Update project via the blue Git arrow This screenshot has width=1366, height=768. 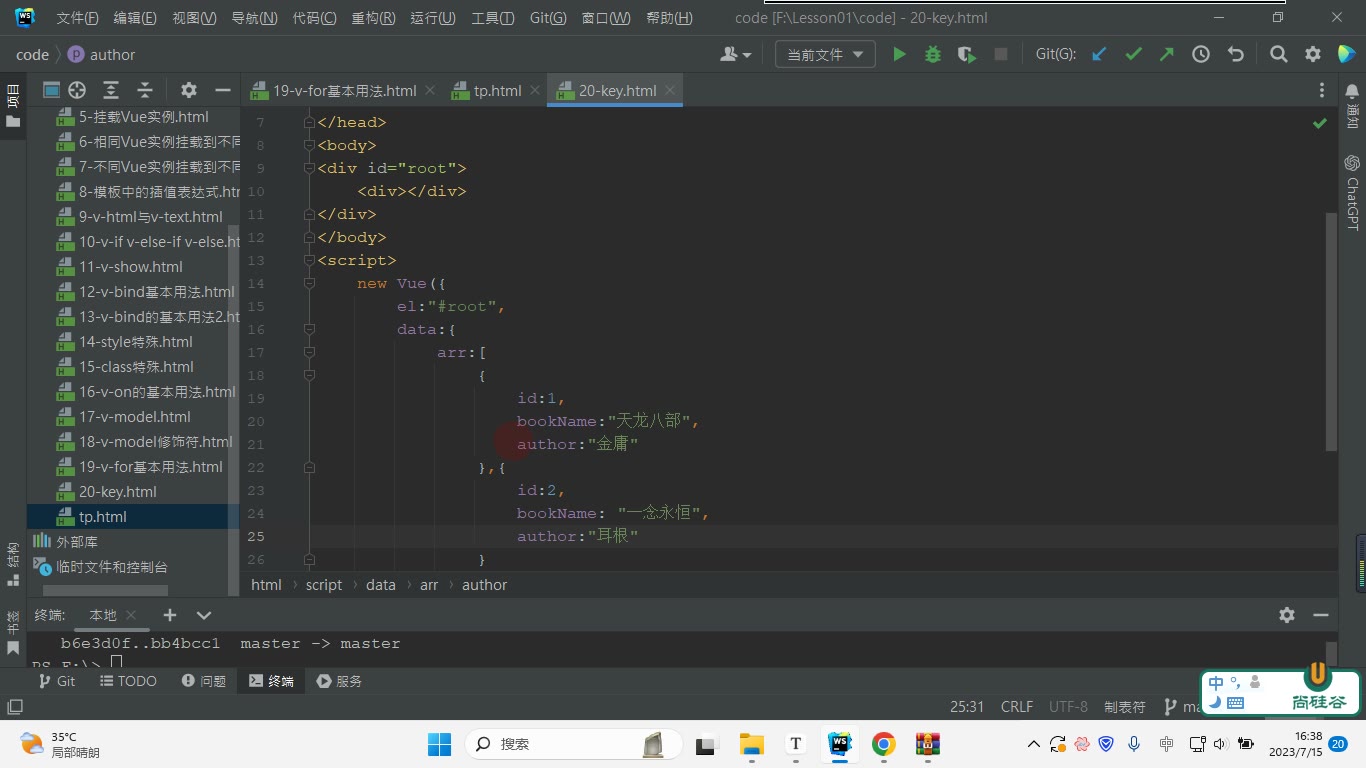(1099, 55)
